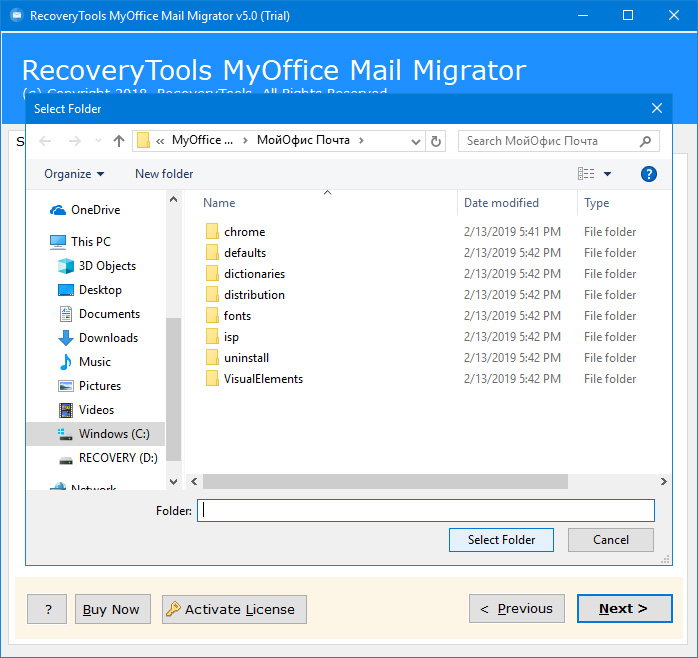Select OneDrive in the navigation pane
Viewport: 698px width, 658px height.
coord(85,210)
